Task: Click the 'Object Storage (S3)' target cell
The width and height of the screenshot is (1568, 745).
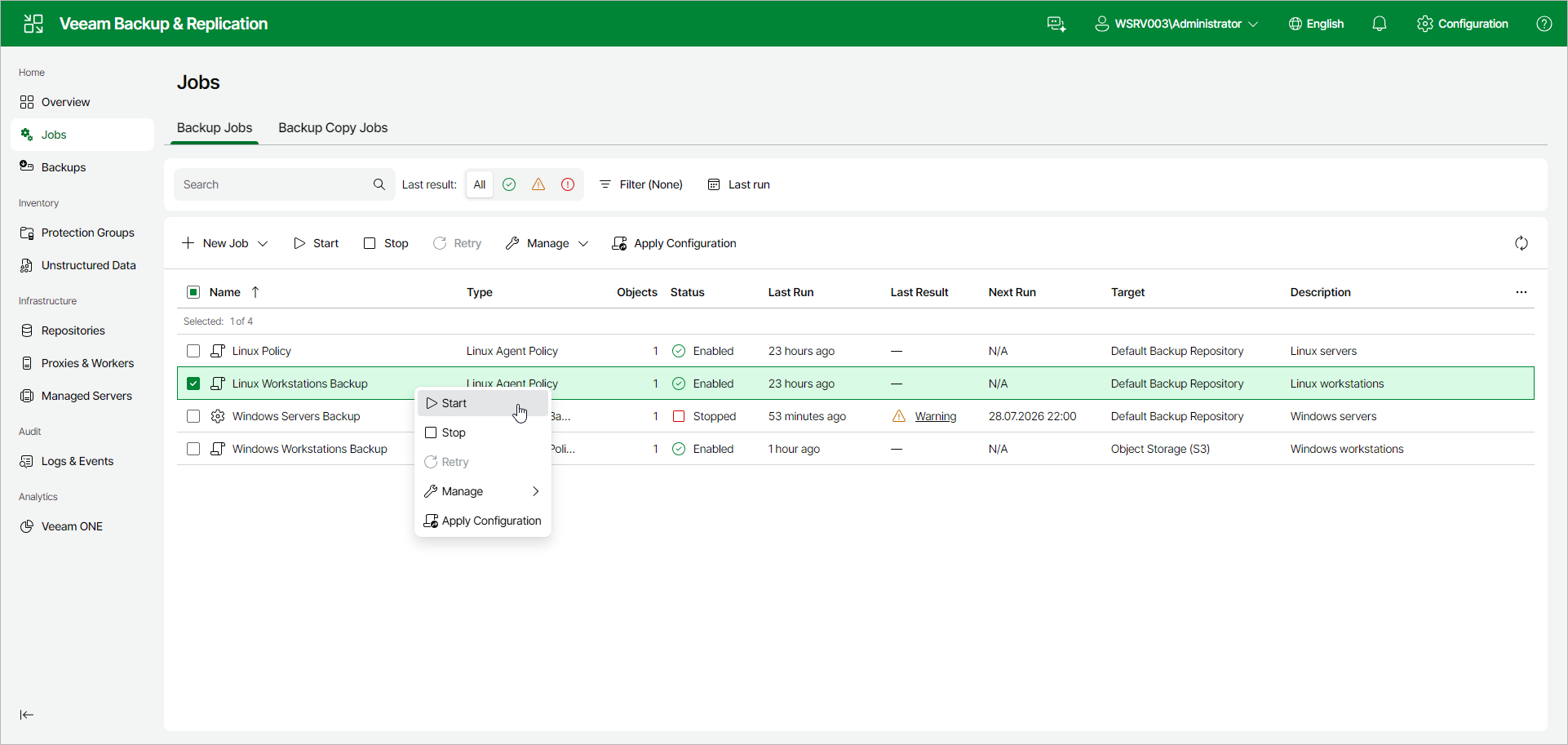Action: pyautogui.click(x=1160, y=449)
